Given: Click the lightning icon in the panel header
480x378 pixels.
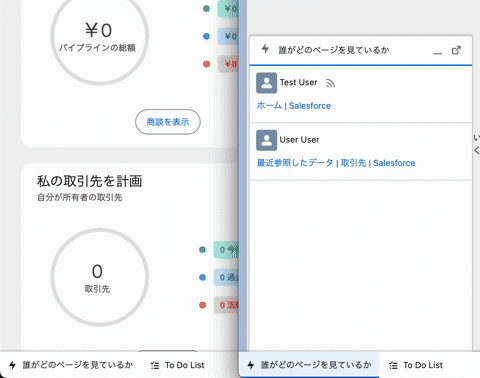Looking at the screenshot, I should [x=265, y=49].
